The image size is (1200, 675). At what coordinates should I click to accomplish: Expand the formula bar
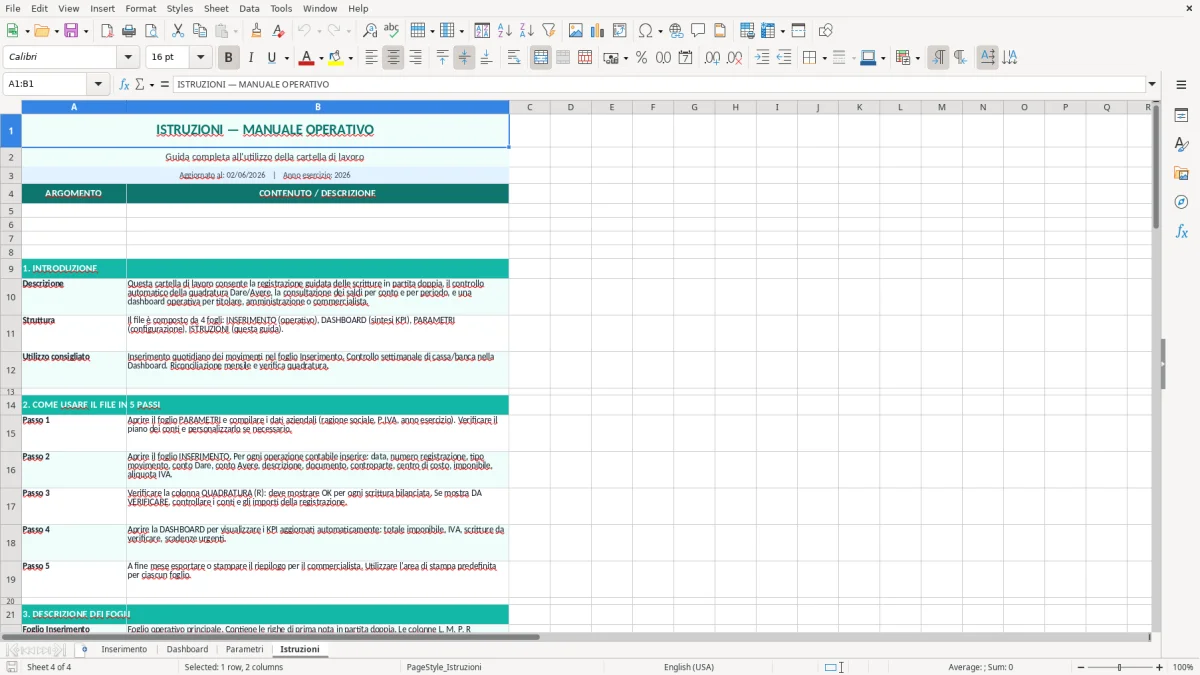[x=1152, y=85]
